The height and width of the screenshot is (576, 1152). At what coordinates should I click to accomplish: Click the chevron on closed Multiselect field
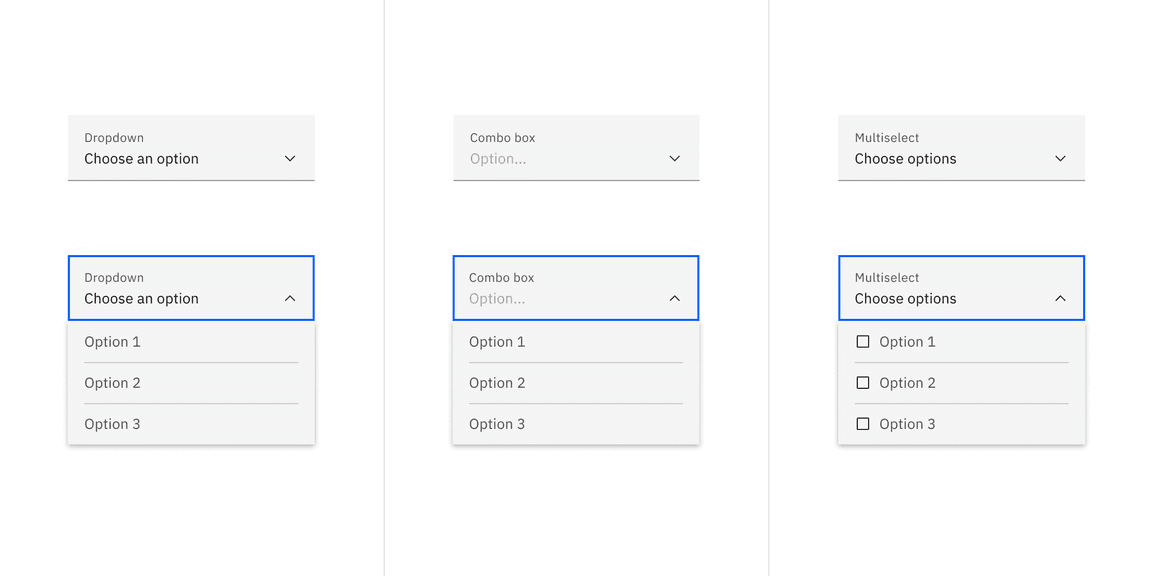pyautogui.click(x=1060, y=158)
